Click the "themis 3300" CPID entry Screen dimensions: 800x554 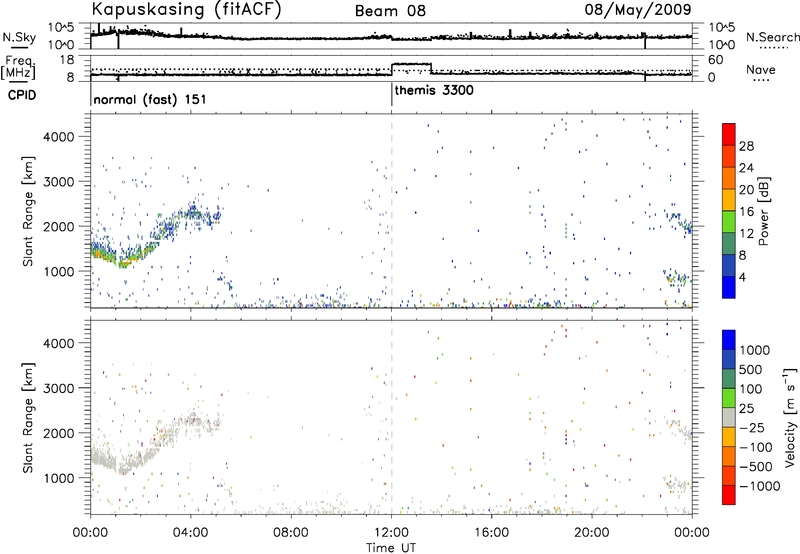coord(434,90)
